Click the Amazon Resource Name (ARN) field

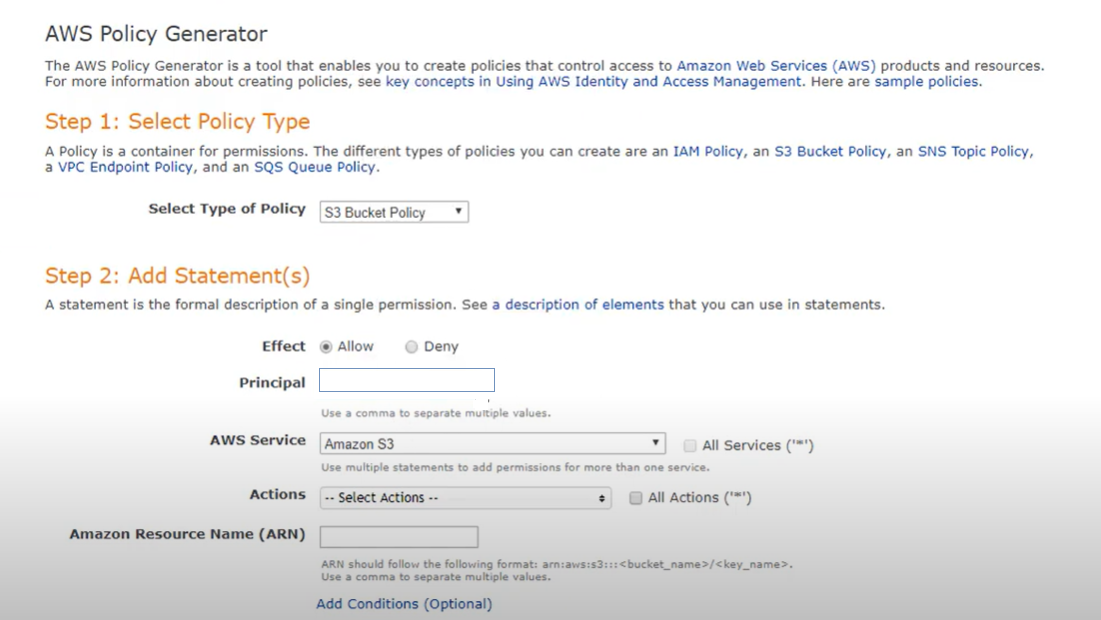[x=397, y=536]
